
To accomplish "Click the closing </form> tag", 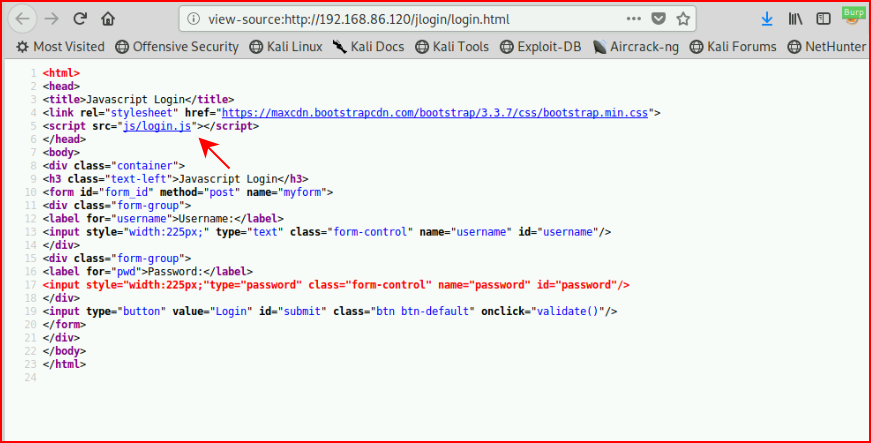I will pos(64,325).
